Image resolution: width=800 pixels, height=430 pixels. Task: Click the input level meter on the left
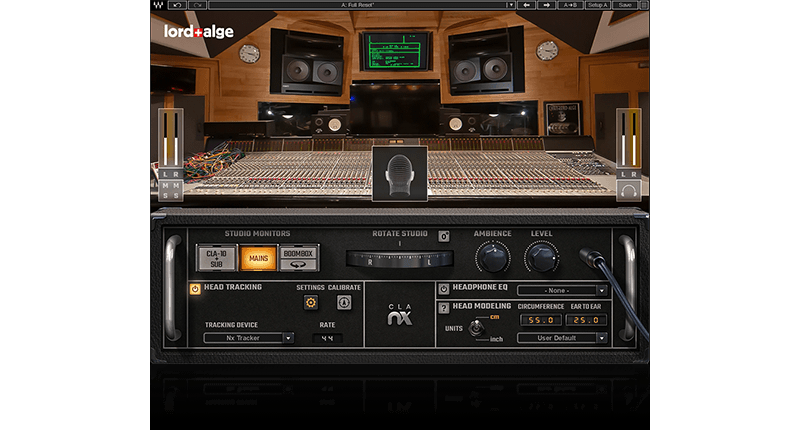point(170,139)
